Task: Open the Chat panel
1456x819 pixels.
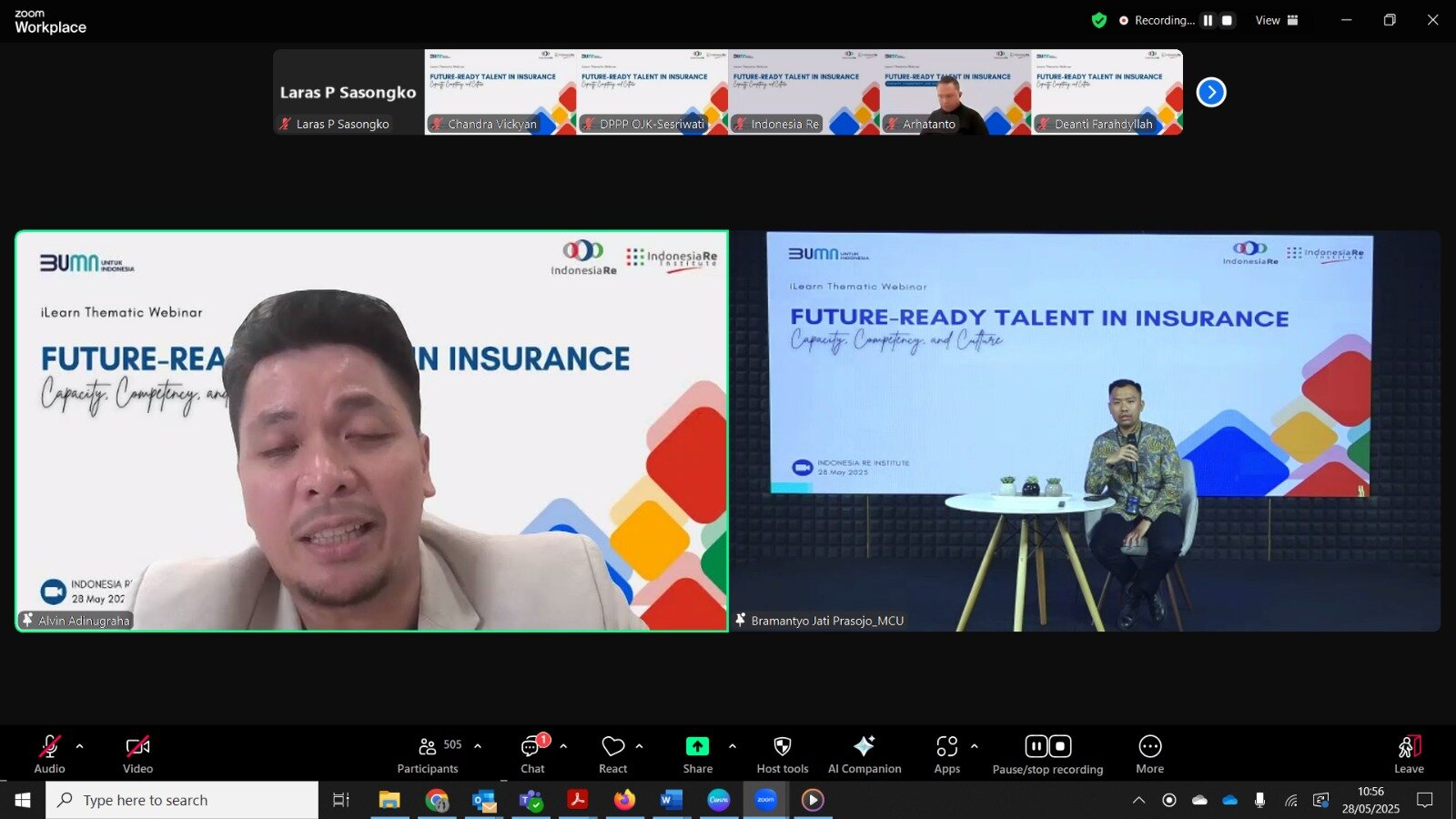Action: [532, 754]
